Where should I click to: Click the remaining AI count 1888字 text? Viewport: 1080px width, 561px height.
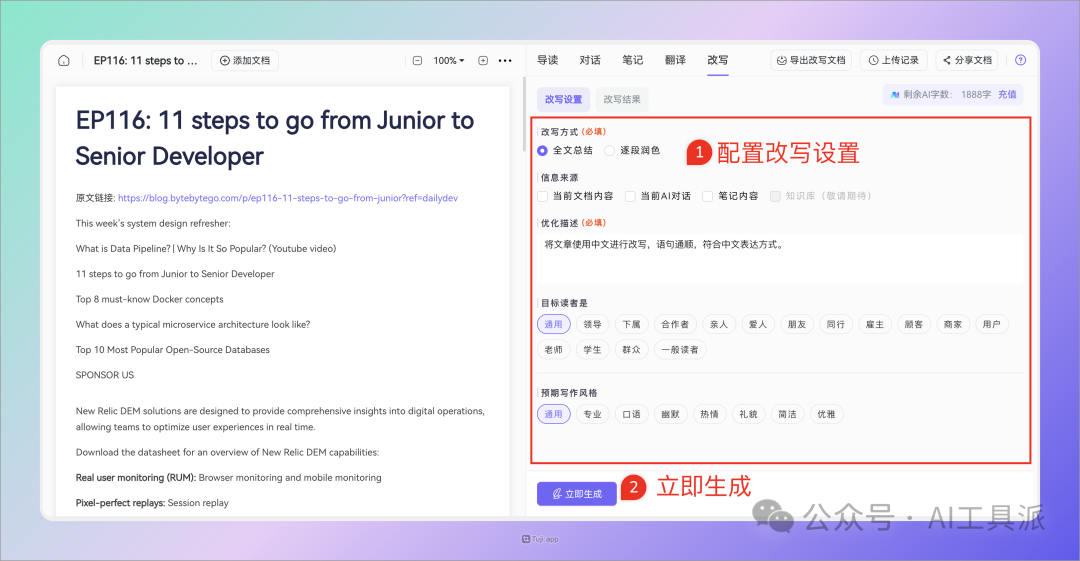(x=976, y=94)
